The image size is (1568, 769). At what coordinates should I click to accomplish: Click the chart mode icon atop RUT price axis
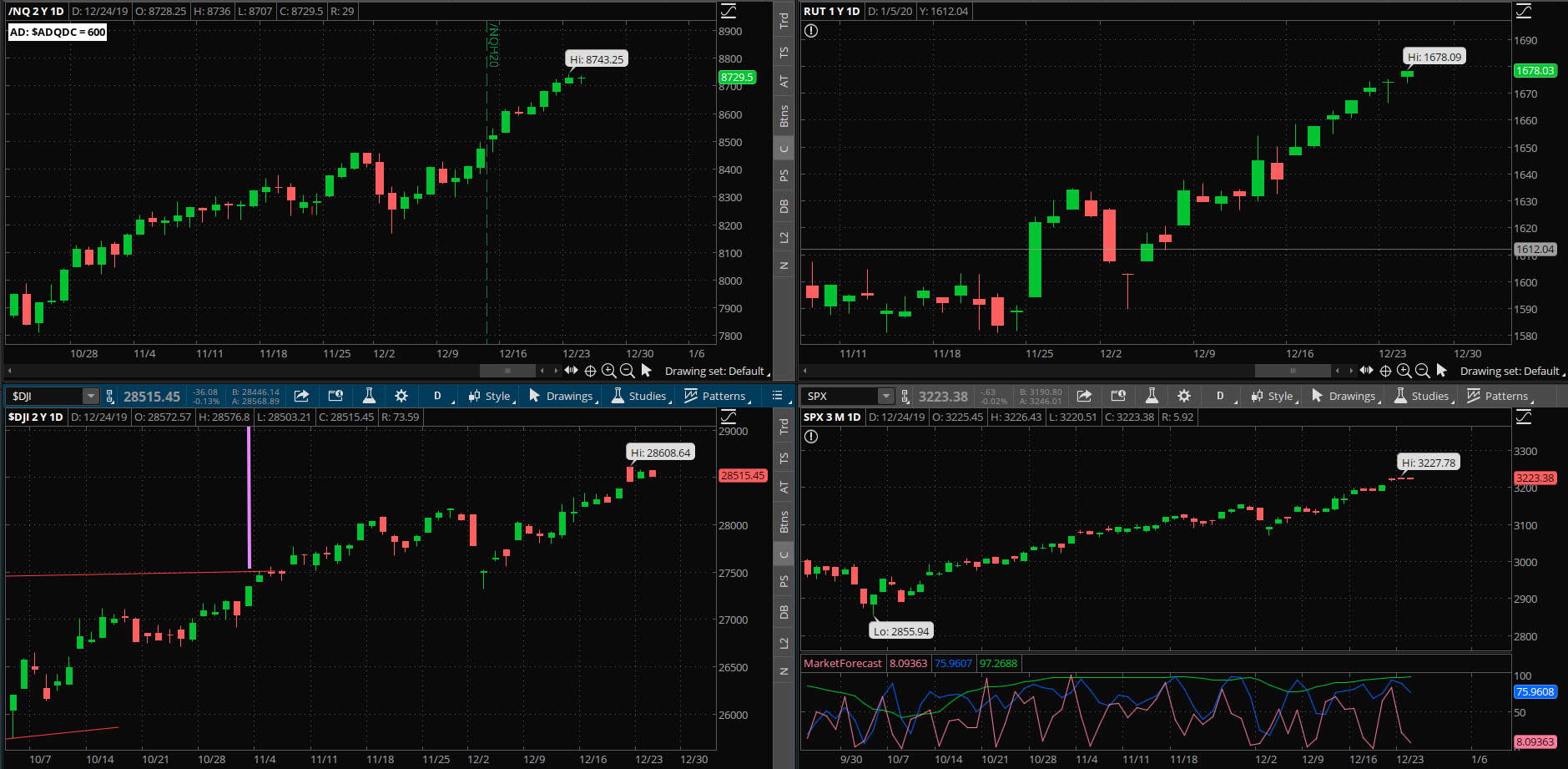click(x=1524, y=11)
